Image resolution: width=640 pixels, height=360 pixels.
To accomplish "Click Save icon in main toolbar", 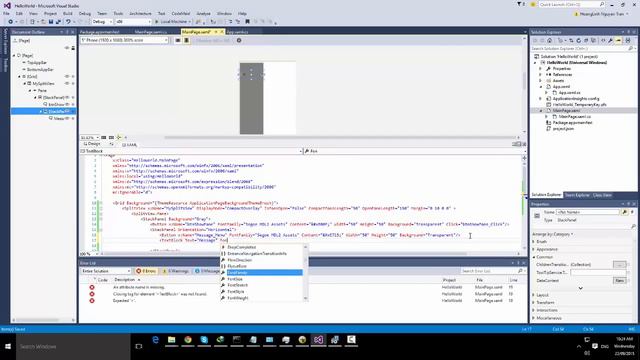I will (51, 22).
